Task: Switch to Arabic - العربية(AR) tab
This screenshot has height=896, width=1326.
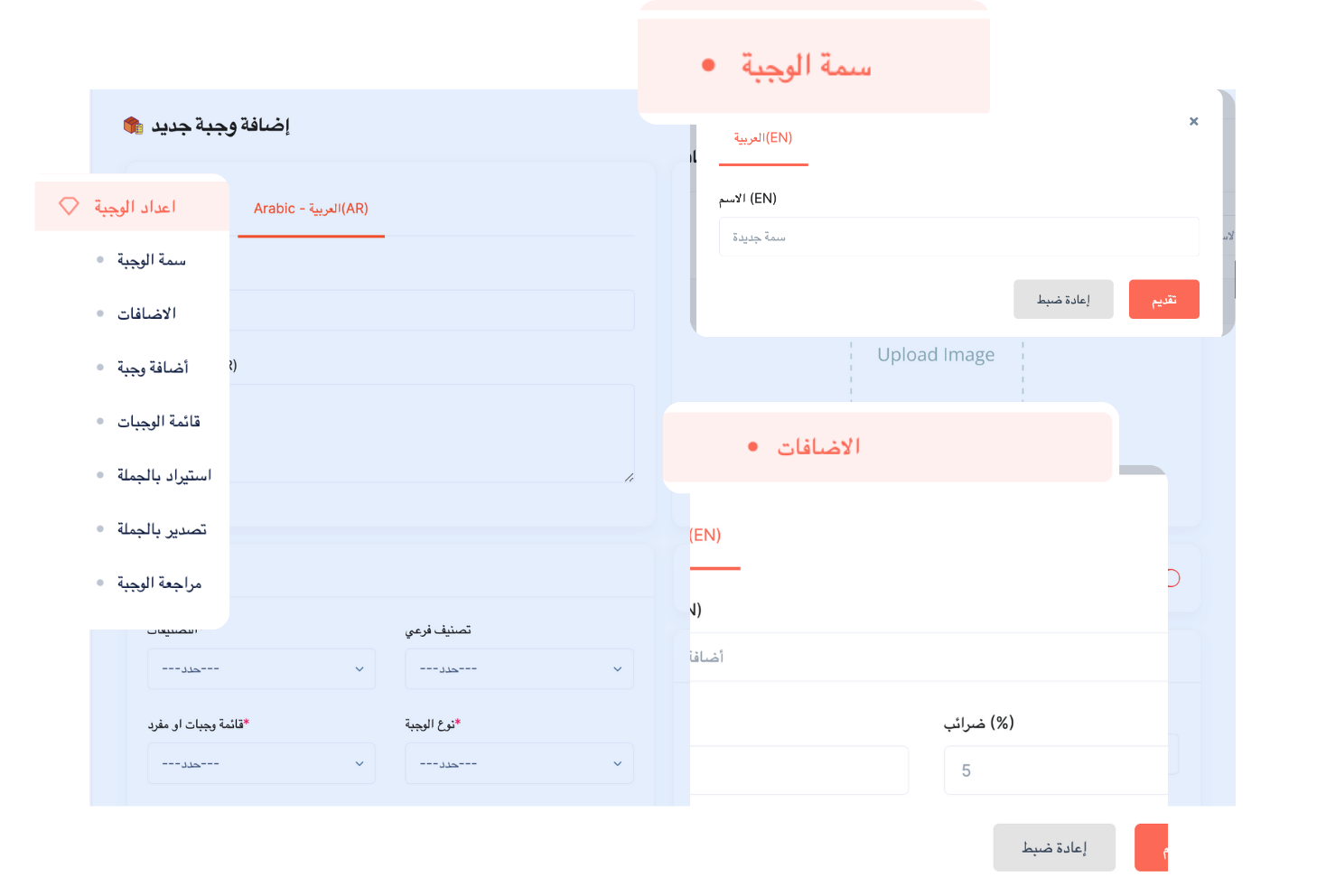Action: click(311, 209)
